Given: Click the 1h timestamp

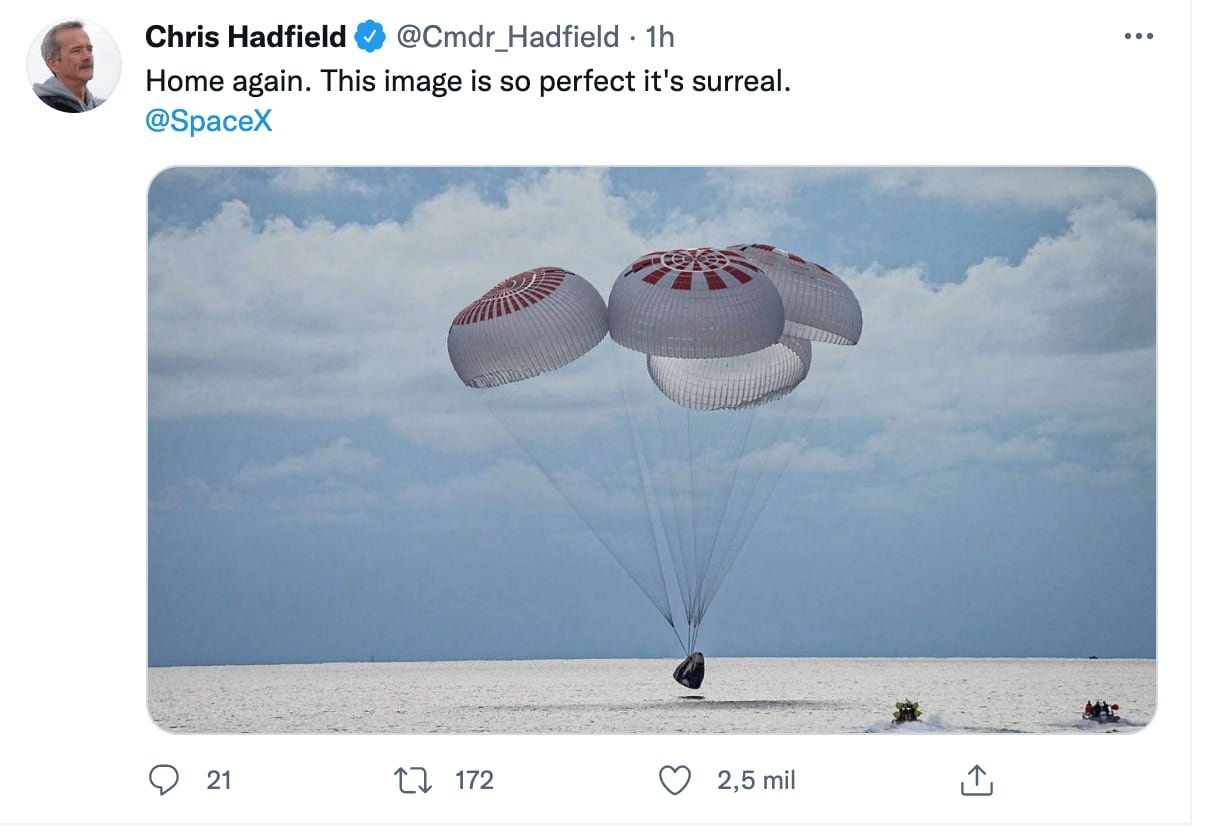Looking at the screenshot, I should 657,37.
